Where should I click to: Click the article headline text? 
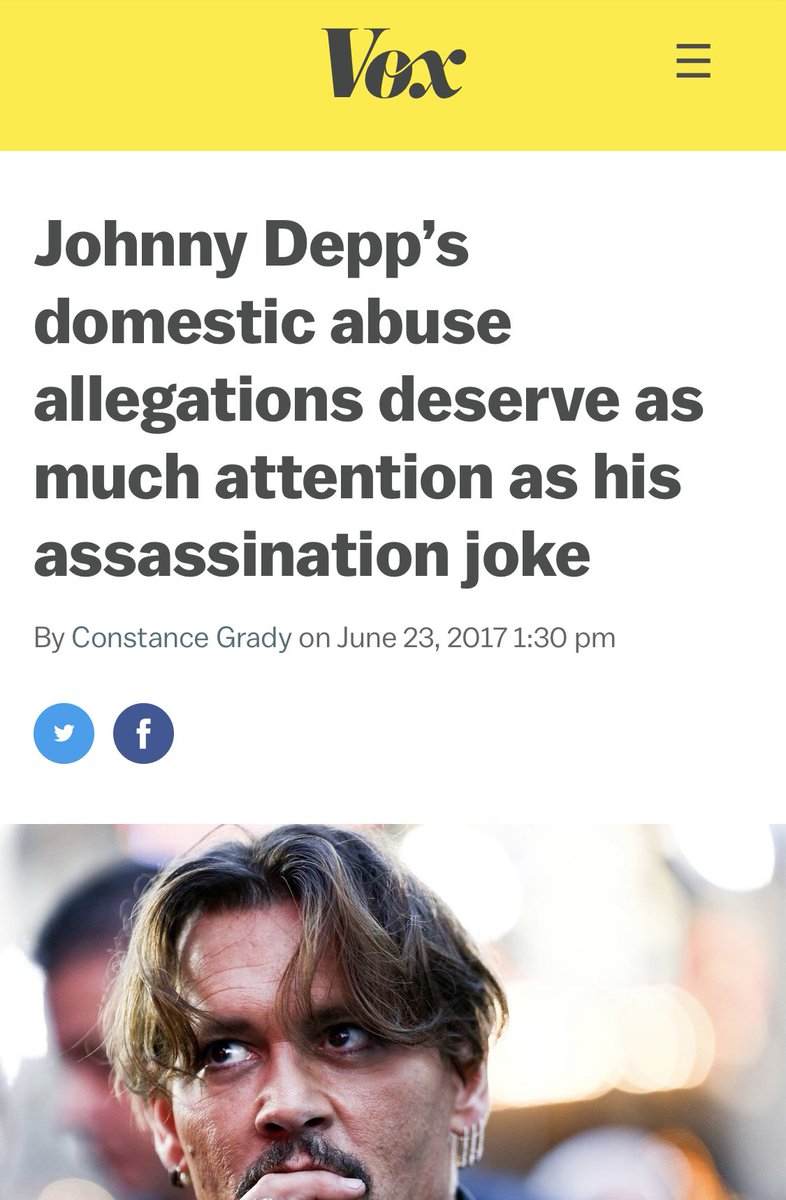coord(369,402)
